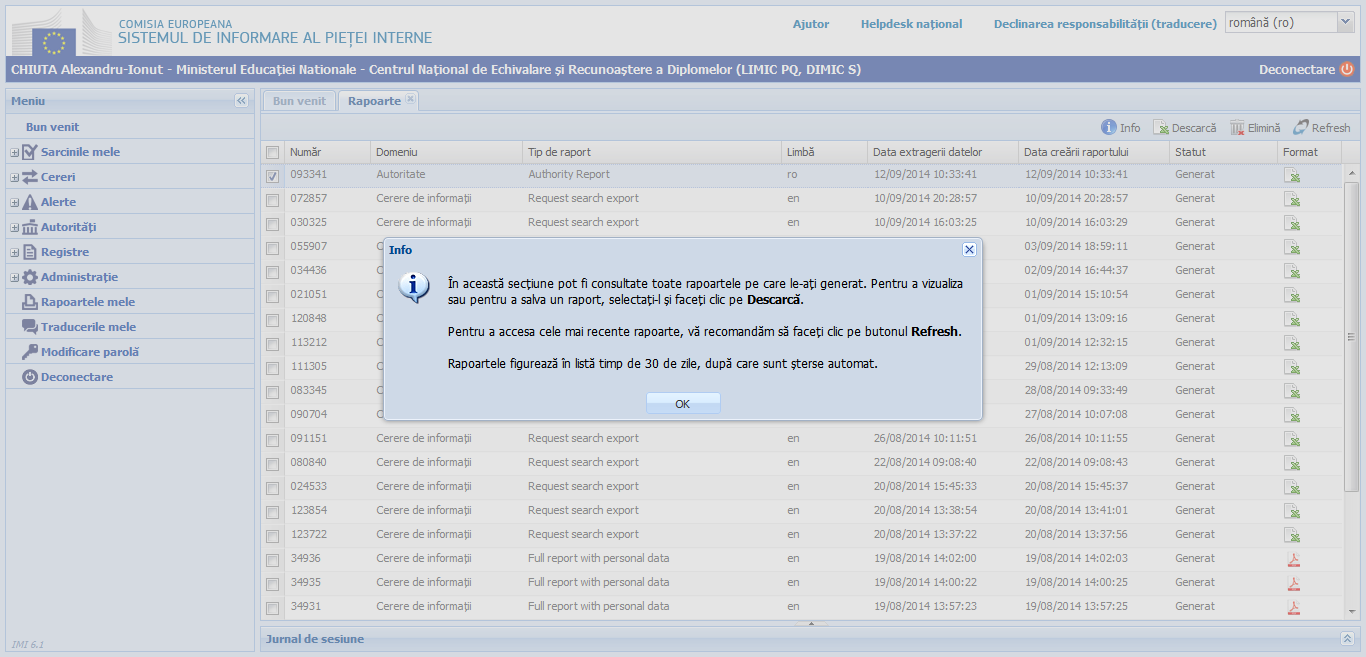Switch to the Bun venit tab
1366x657 pixels.
tap(299, 101)
